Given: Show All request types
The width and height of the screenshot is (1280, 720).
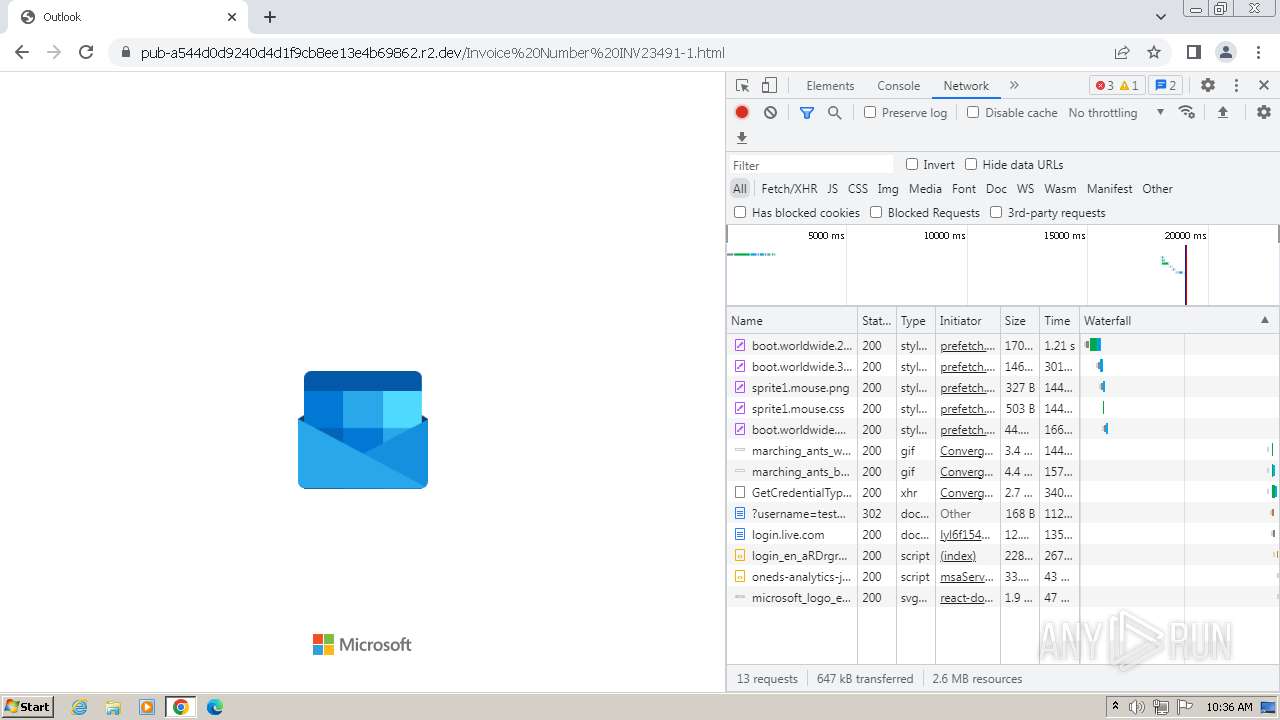Looking at the screenshot, I should (740, 188).
